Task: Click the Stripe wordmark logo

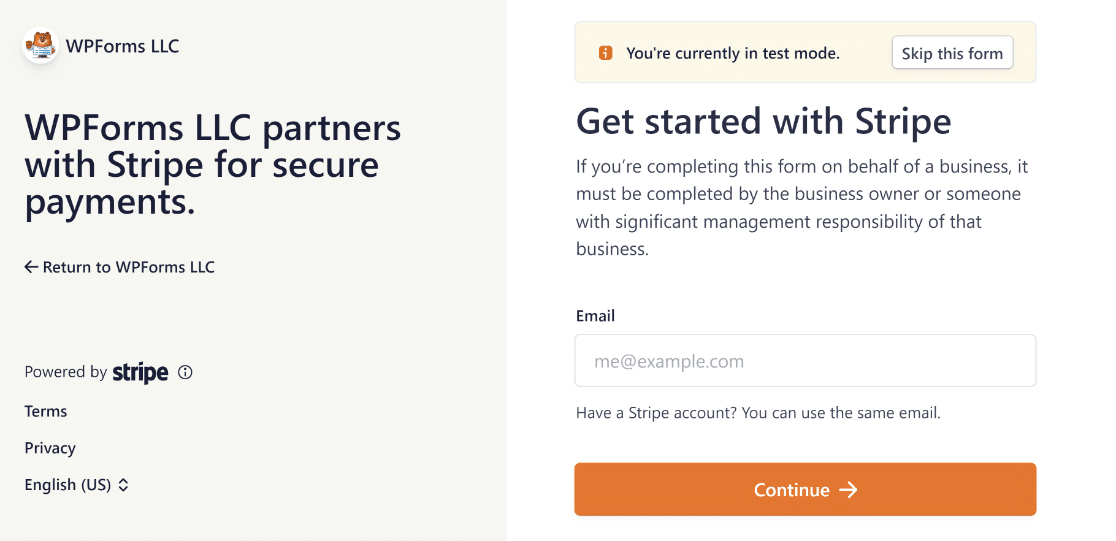Action: tap(140, 372)
